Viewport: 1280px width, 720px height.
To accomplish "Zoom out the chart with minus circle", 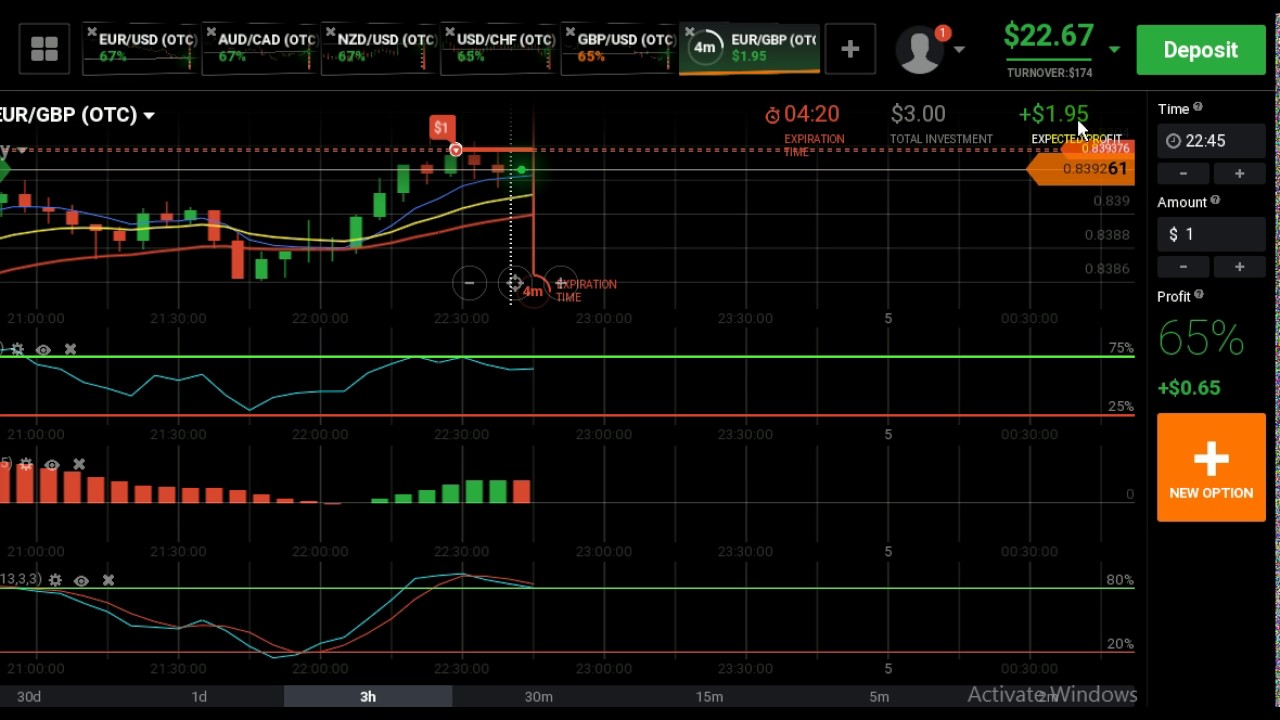I will click(x=469, y=283).
